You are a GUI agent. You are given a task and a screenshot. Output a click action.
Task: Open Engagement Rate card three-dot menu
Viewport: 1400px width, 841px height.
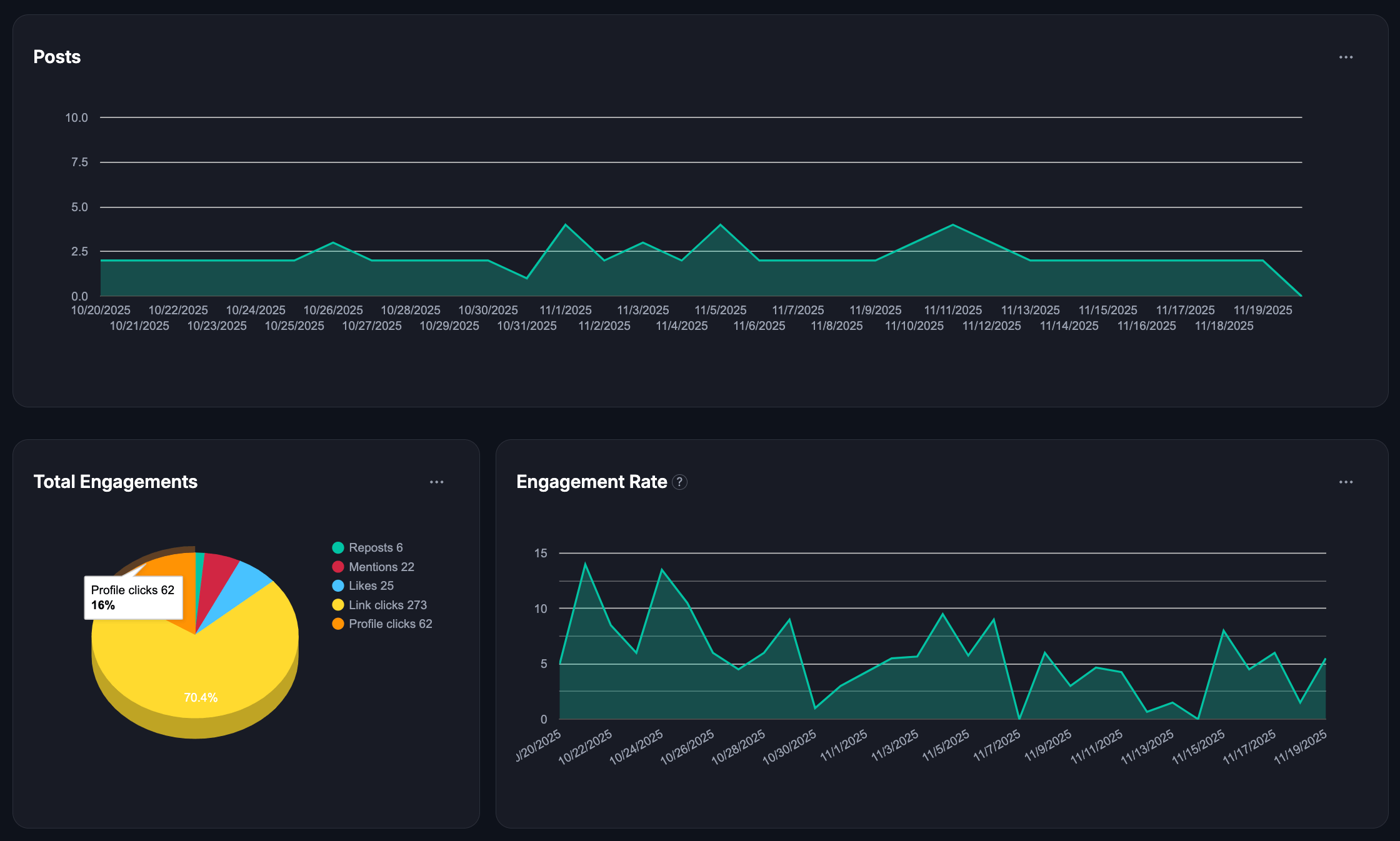click(x=1346, y=482)
